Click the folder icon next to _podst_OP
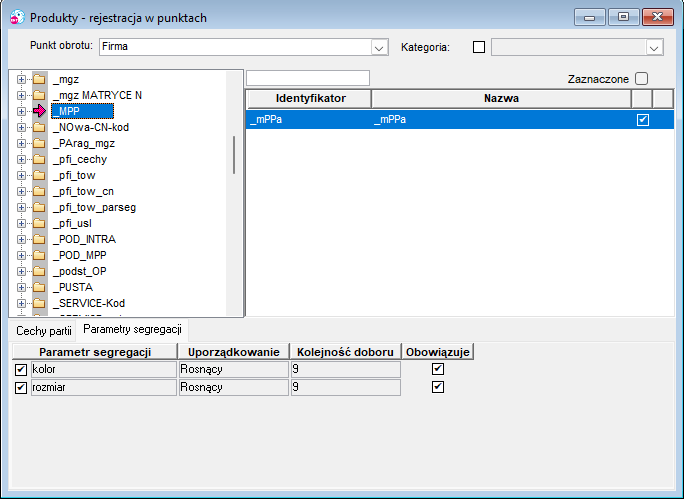Viewport: 685px width, 499px height. (39, 271)
